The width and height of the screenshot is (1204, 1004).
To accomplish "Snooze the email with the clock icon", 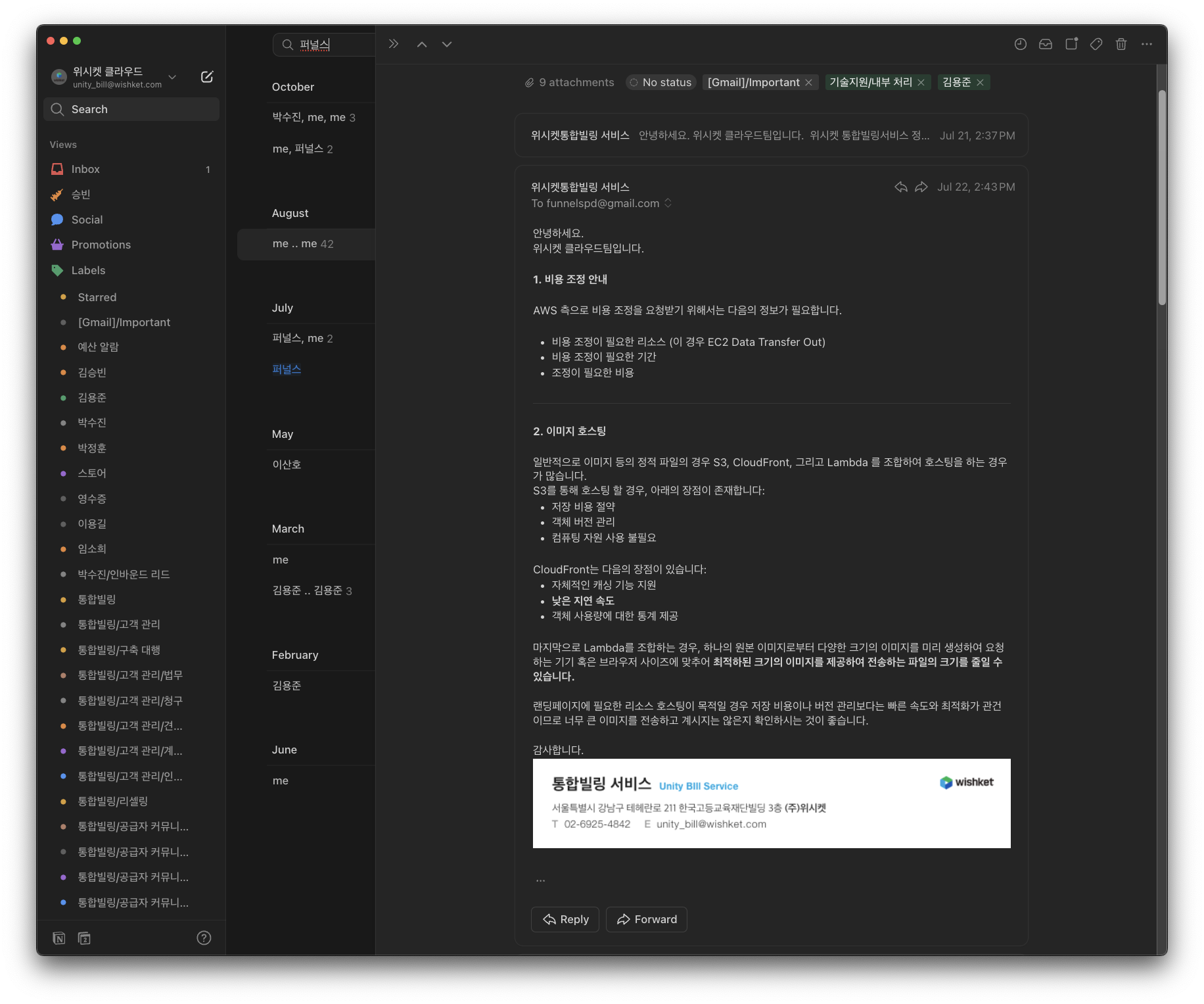I will click(1020, 44).
